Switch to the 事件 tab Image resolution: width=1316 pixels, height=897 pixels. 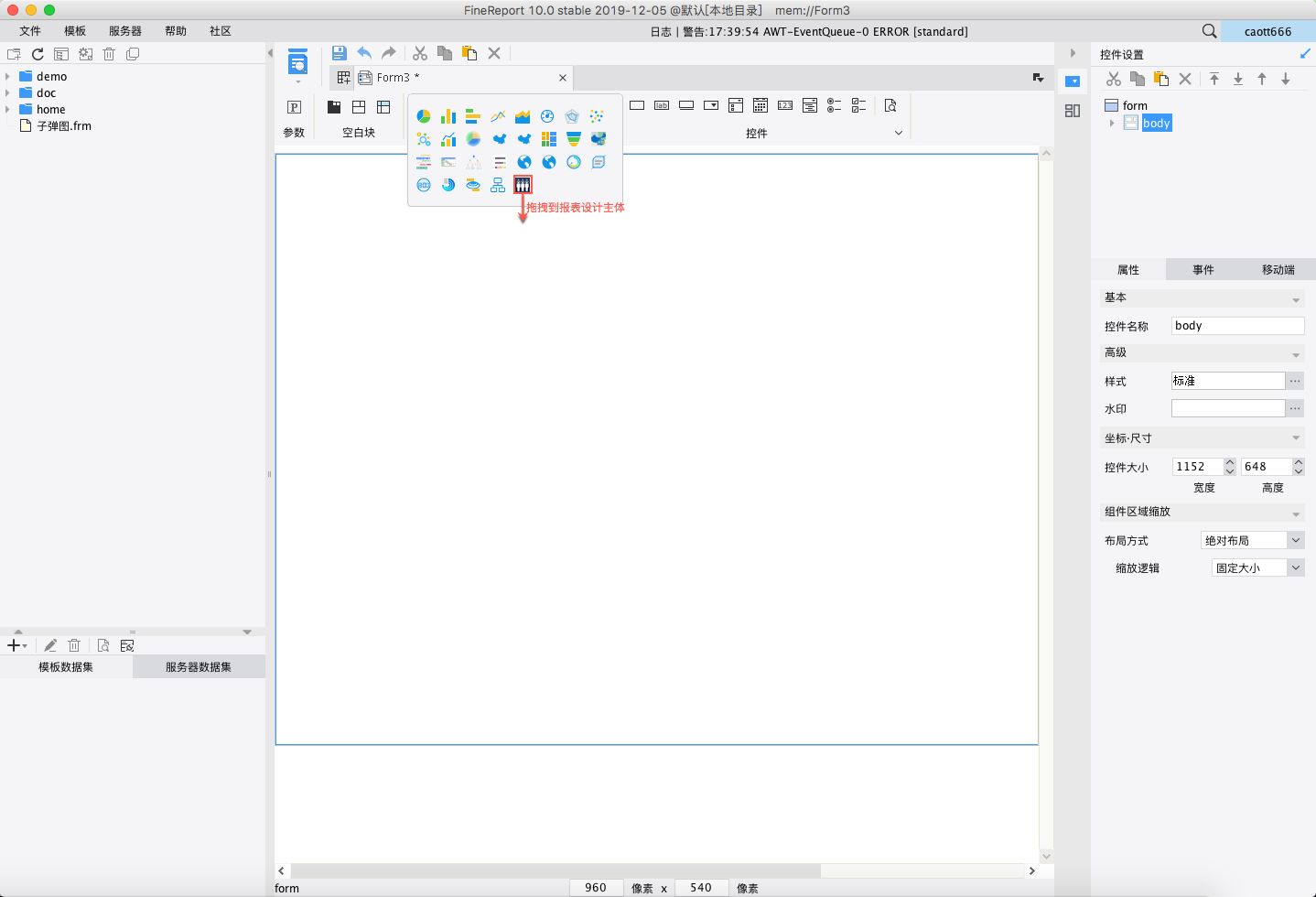point(1203,270)
